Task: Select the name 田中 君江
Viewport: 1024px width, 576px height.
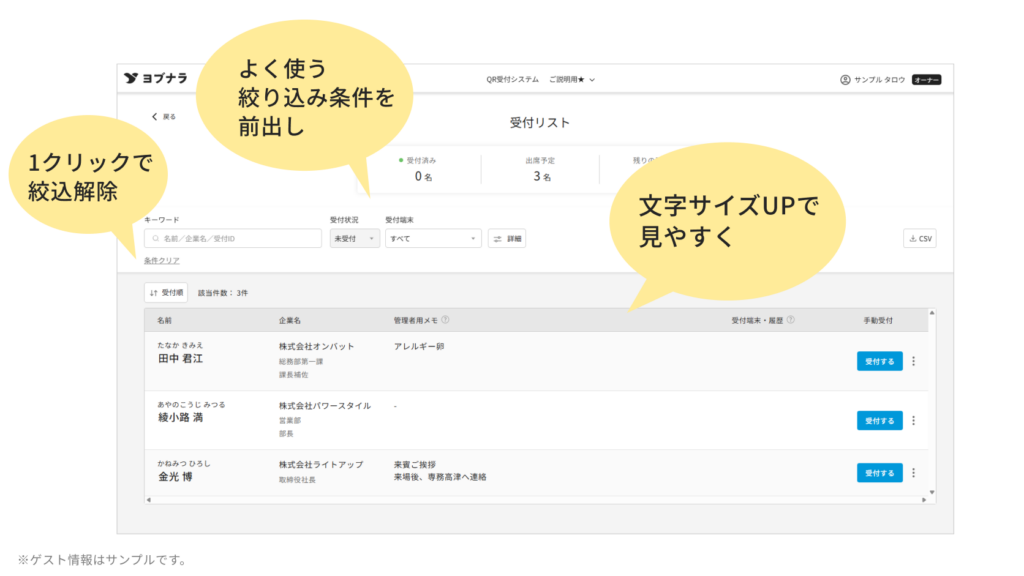Action: click(180, 359)
